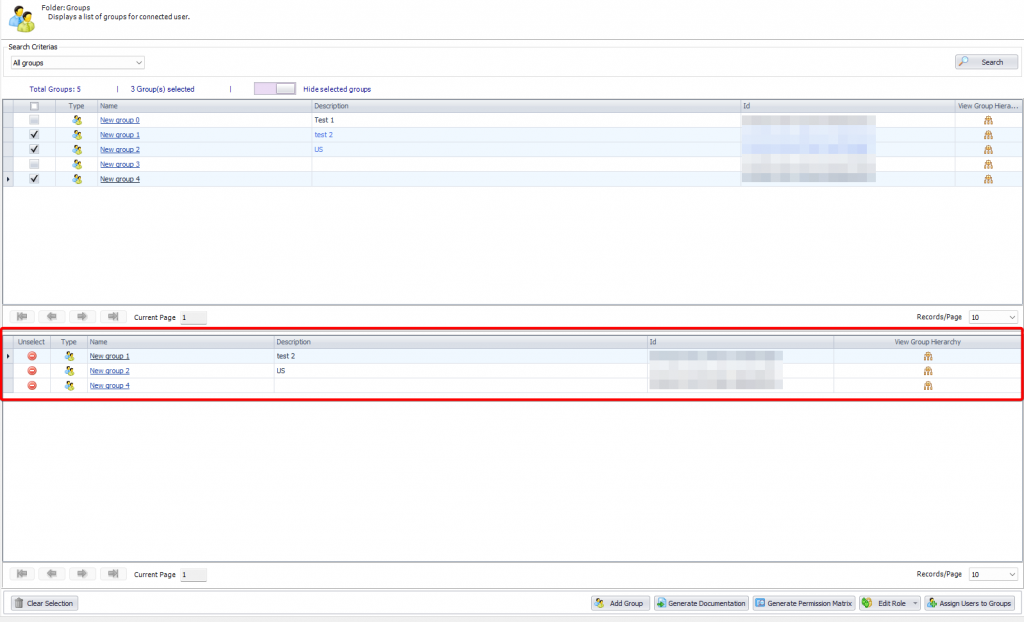View hierarchy of New group 4 in lower grid
Screen dimensions: 1024x622
[928, 386]
